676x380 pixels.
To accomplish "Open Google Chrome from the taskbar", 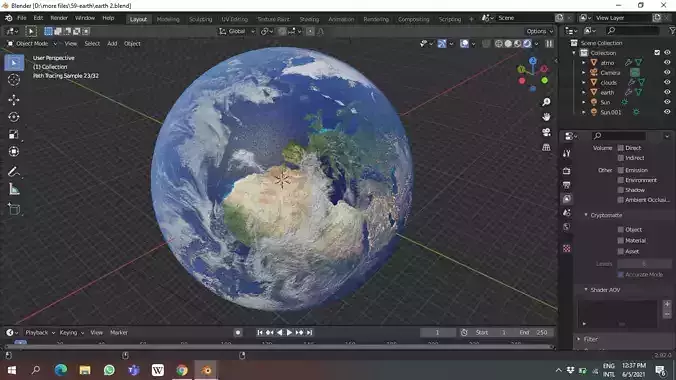I will pos(182,370).
